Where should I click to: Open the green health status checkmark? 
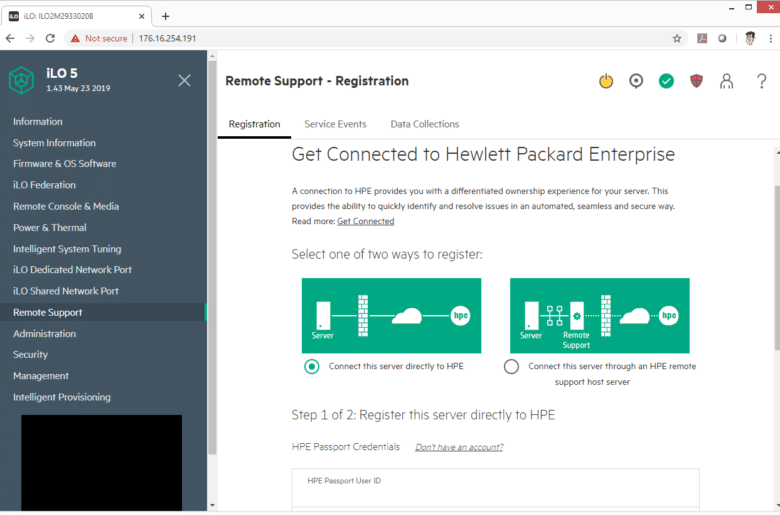tap(666, 81)
